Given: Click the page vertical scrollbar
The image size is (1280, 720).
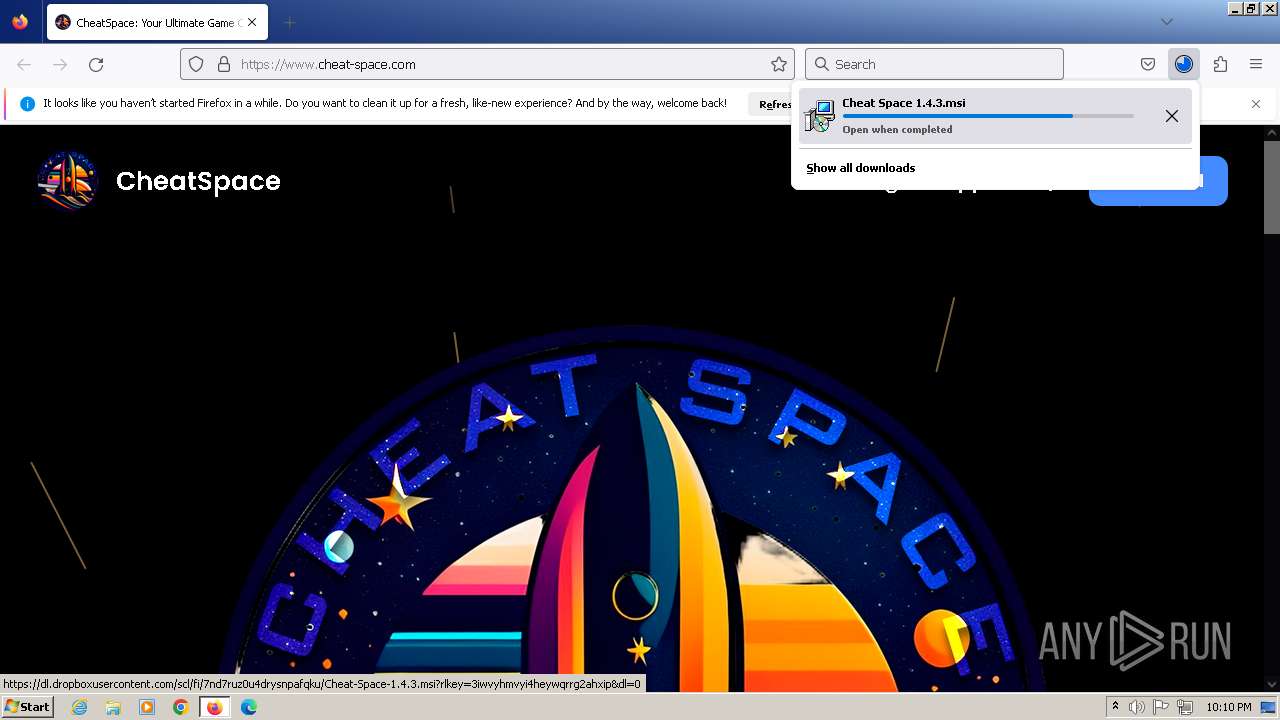Looking at the screenshot, I should tap(1271, 408).
